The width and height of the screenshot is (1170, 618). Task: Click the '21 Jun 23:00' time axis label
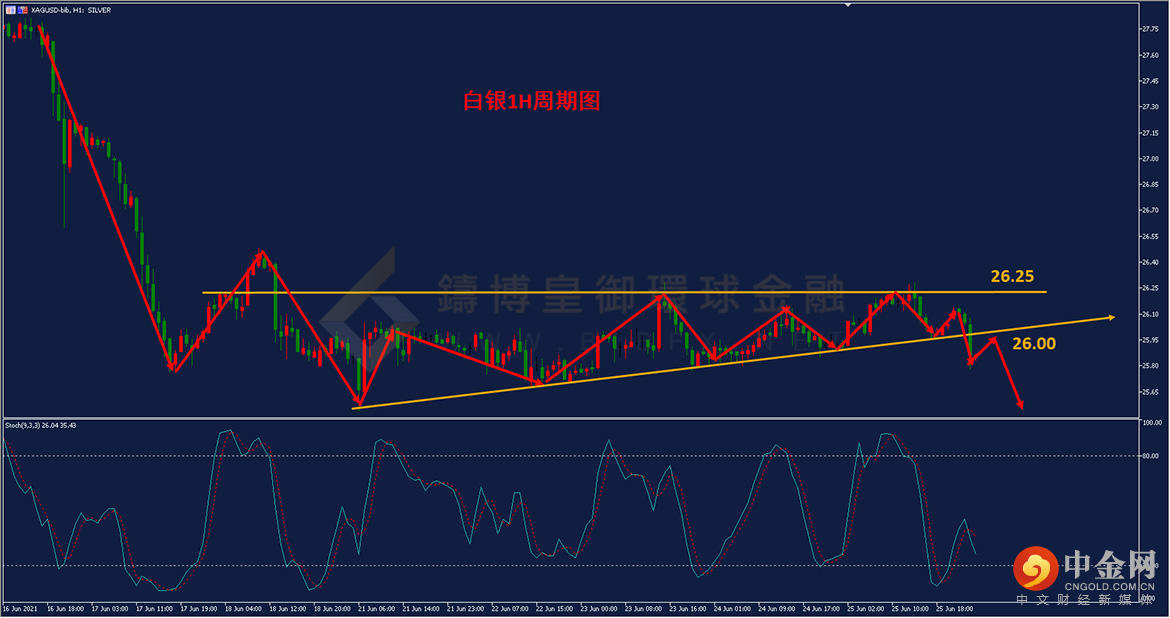(x=466, y=609)
